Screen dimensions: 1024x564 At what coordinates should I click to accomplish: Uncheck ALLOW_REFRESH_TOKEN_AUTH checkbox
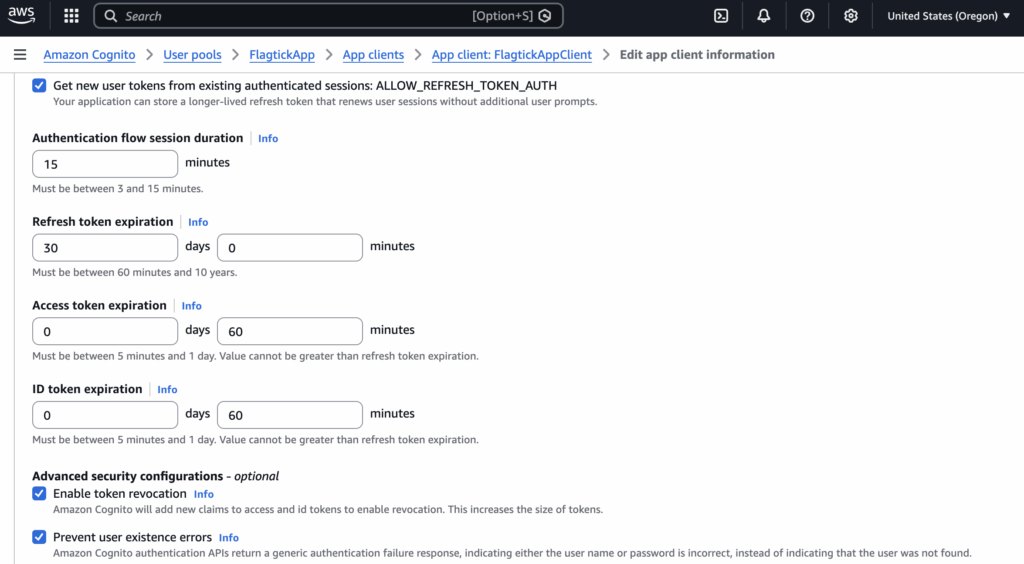[39, 86]
